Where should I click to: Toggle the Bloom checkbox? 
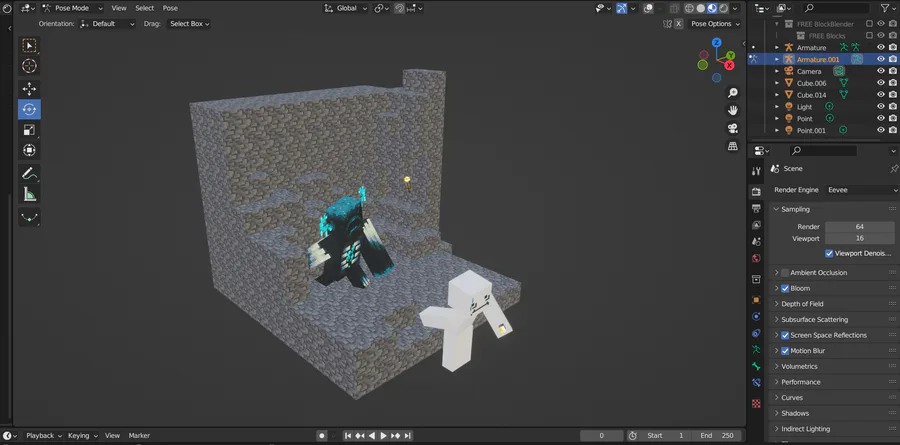[x=785, y=288]
